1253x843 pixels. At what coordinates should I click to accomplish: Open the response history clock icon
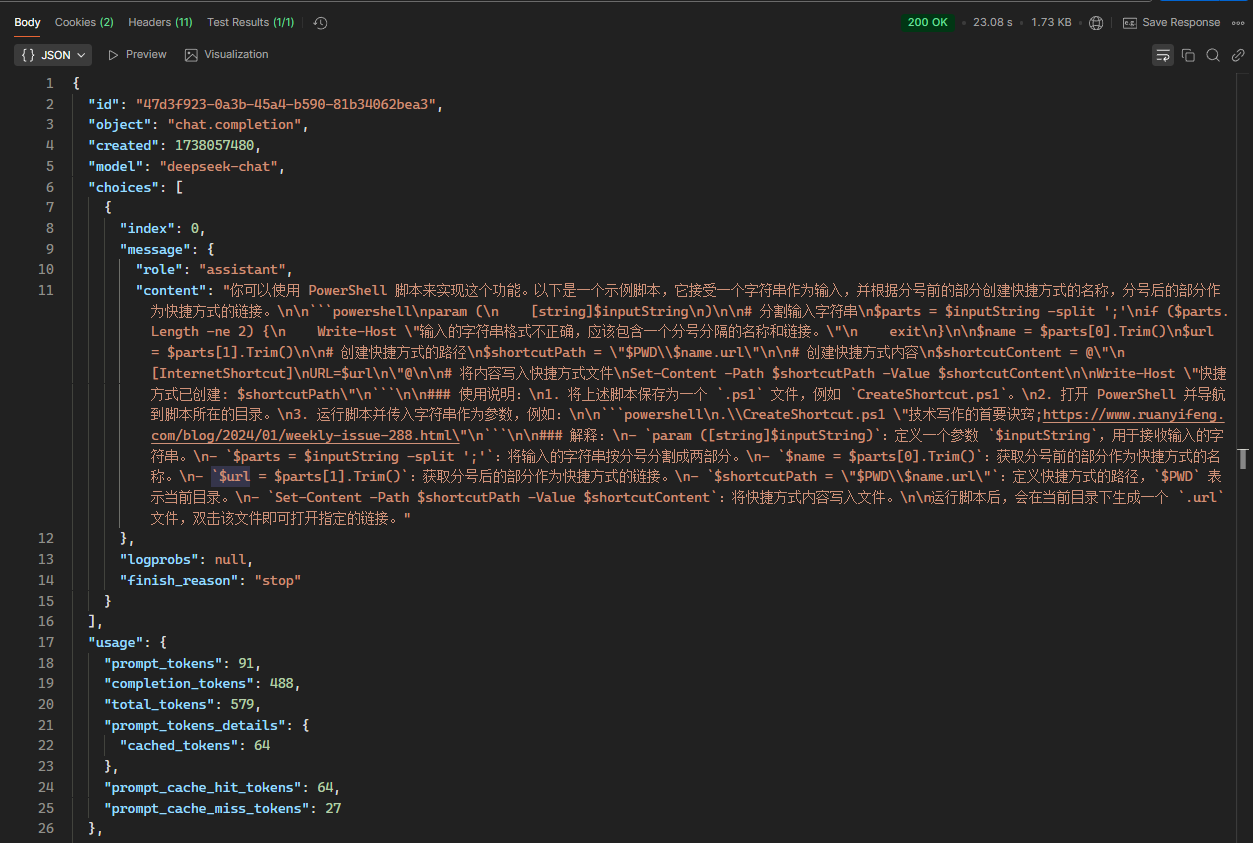click(320, 22)
